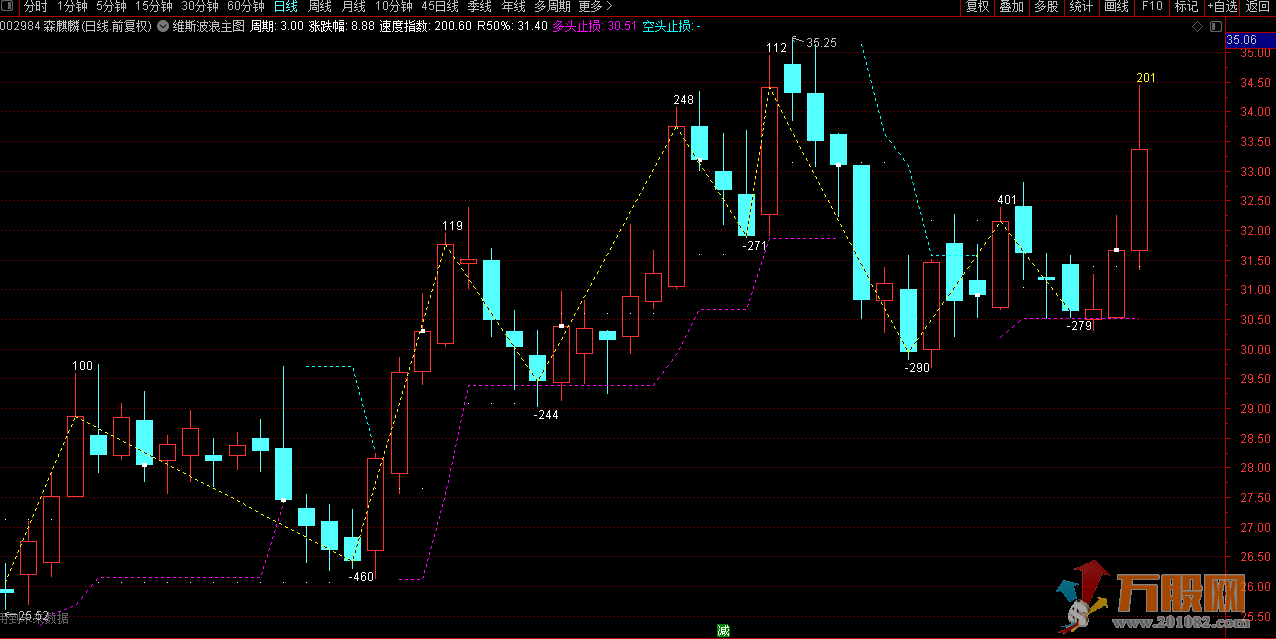1276x639 pixels.
Task: Select the 周线 weekly period
Action: 320,7
